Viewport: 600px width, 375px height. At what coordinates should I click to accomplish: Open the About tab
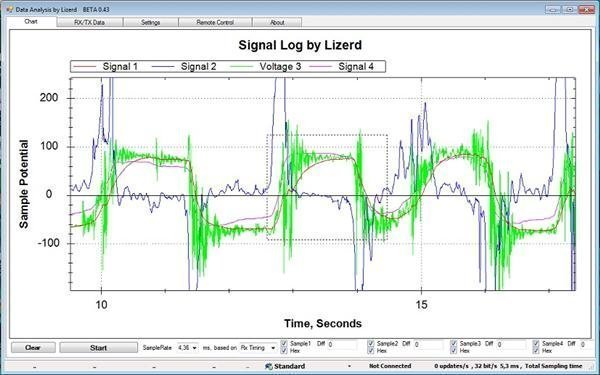click(x=277, y=22)
